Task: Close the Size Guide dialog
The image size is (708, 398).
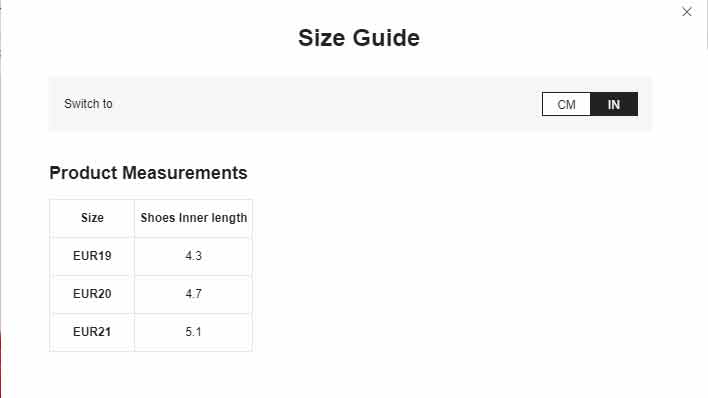Action: (686, 12)
